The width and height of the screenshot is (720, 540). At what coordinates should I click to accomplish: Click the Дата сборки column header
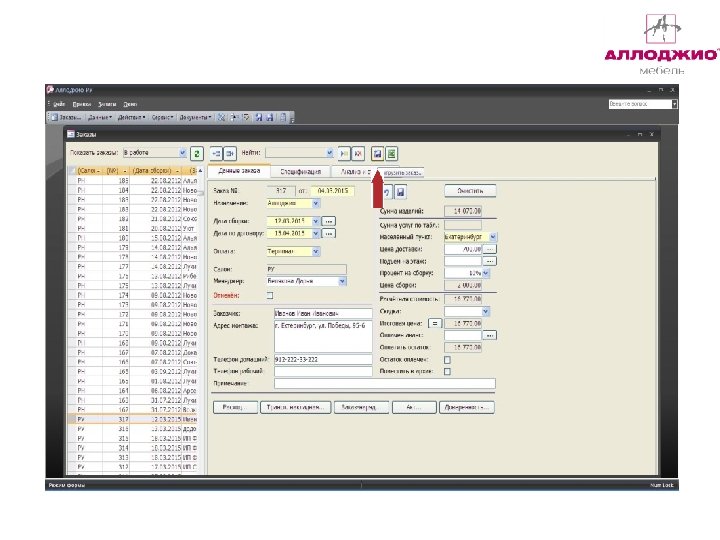(x=156, y=171)
